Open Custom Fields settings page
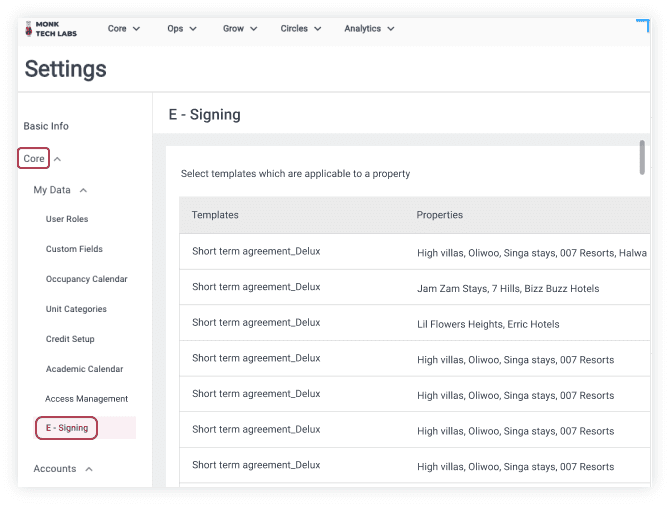 [74, 249]
